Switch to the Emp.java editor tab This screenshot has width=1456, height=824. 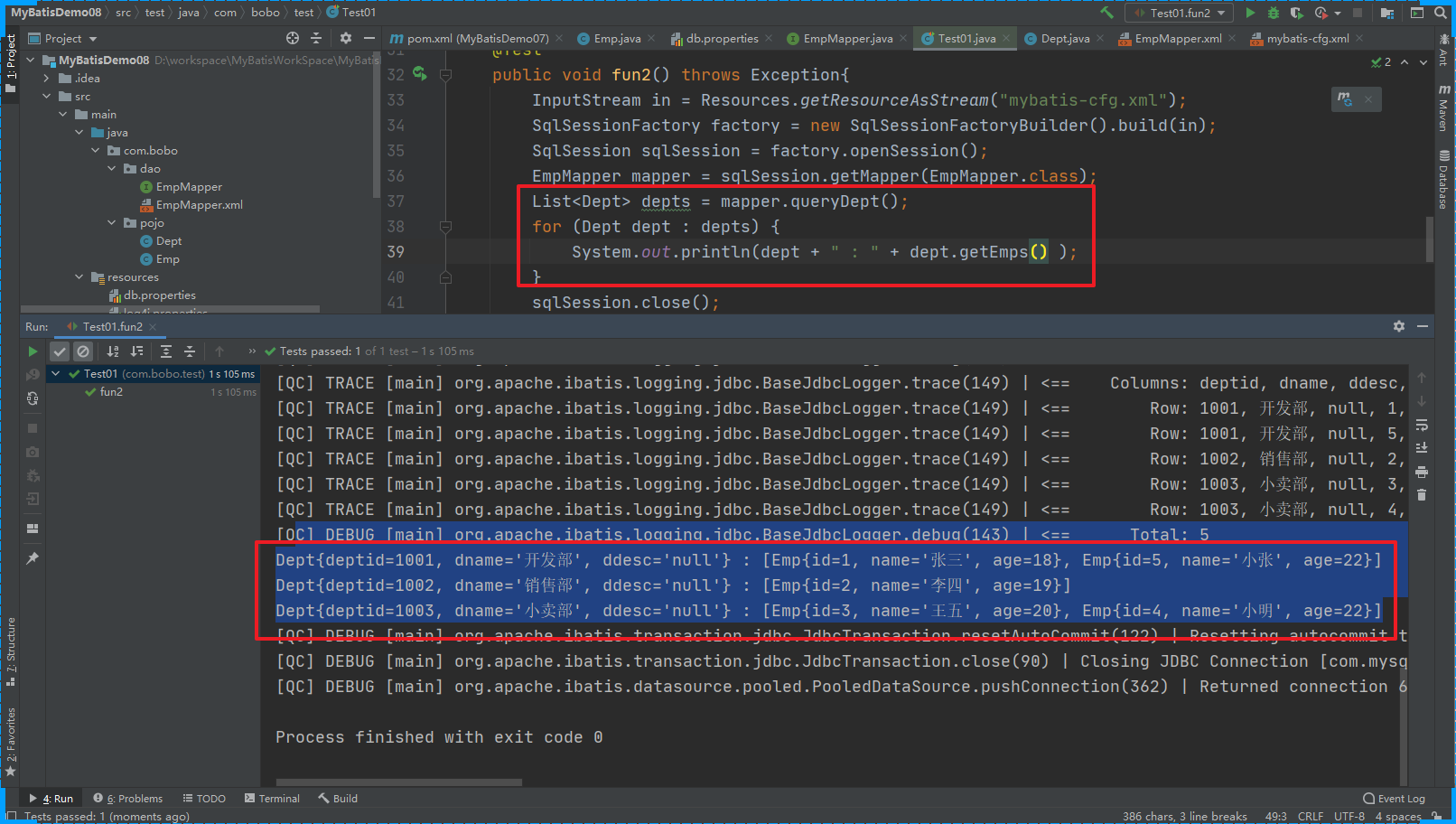[x=617, y=38]
